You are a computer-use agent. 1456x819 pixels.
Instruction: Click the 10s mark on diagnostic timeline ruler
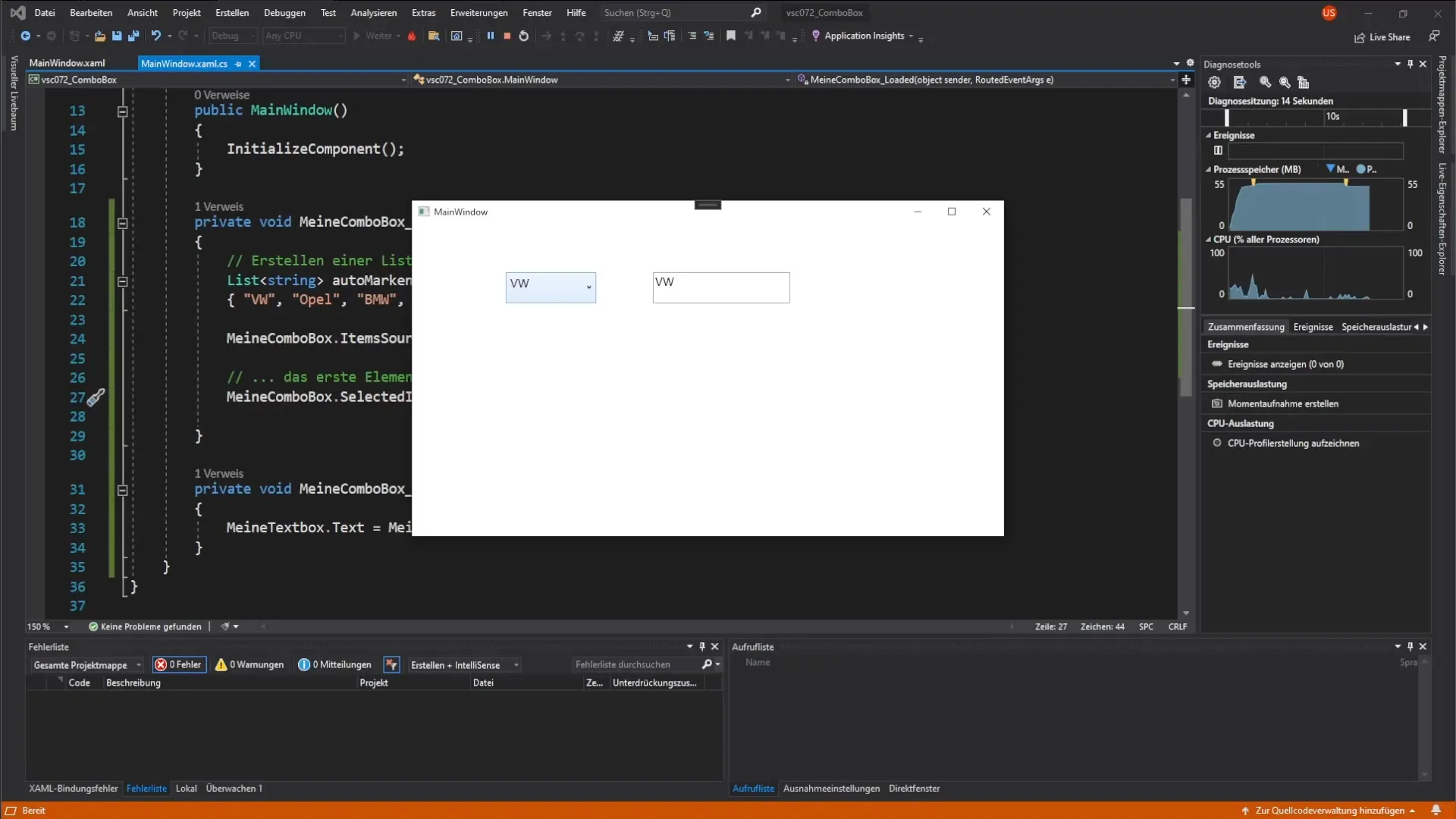1332,117
